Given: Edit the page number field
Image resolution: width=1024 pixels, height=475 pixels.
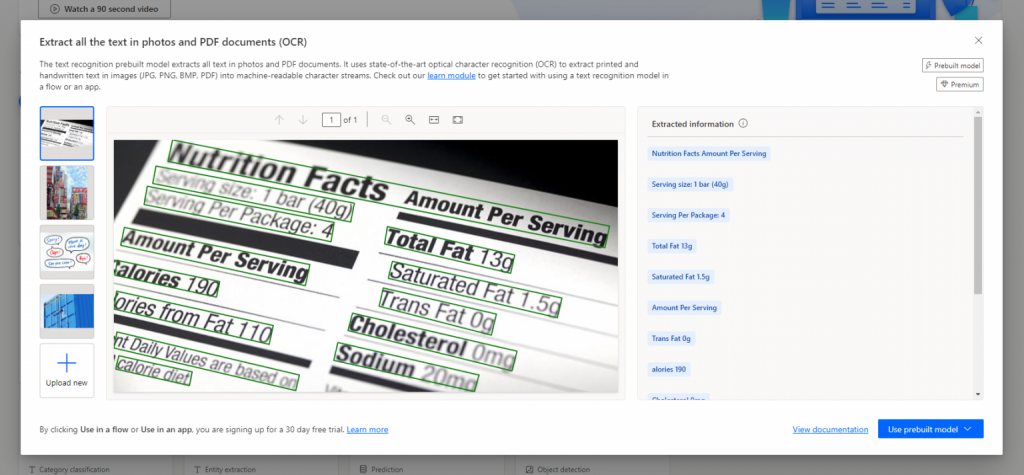Looking at the screenshot, I should point(331,120).
